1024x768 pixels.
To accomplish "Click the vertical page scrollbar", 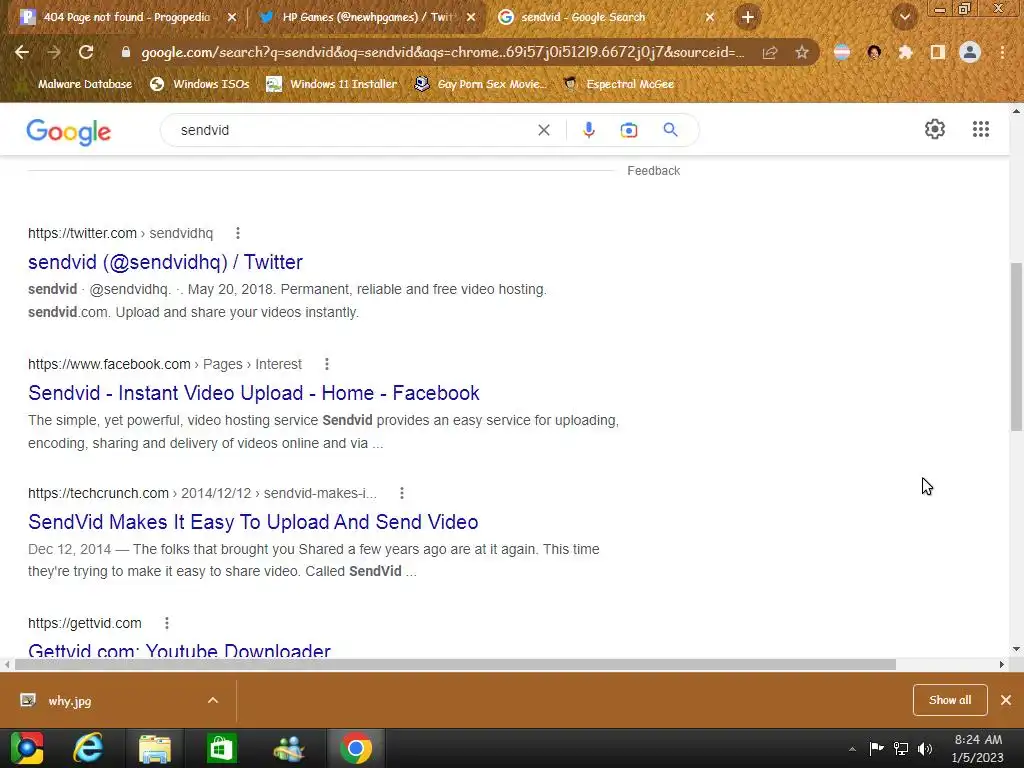I will (1016, 347).
